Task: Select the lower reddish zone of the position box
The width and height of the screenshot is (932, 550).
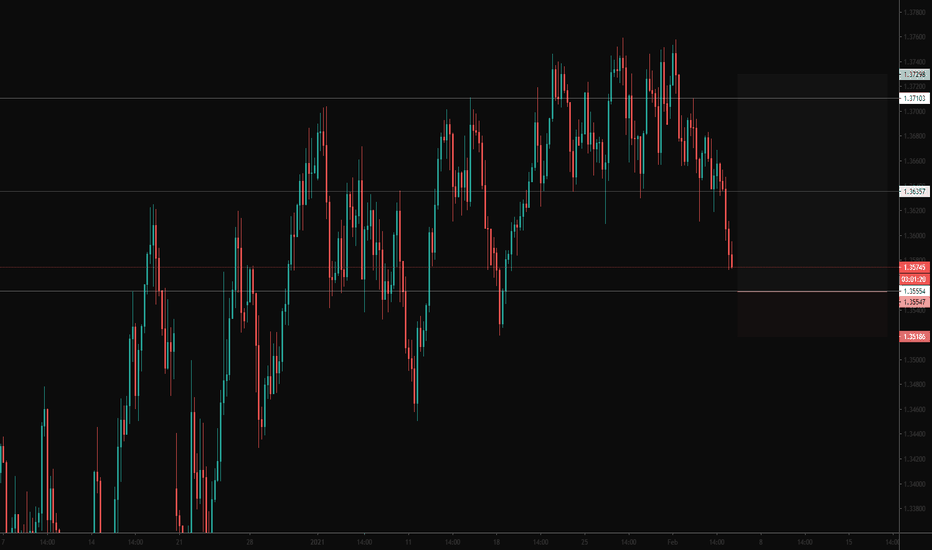Action: click(813, 315)
